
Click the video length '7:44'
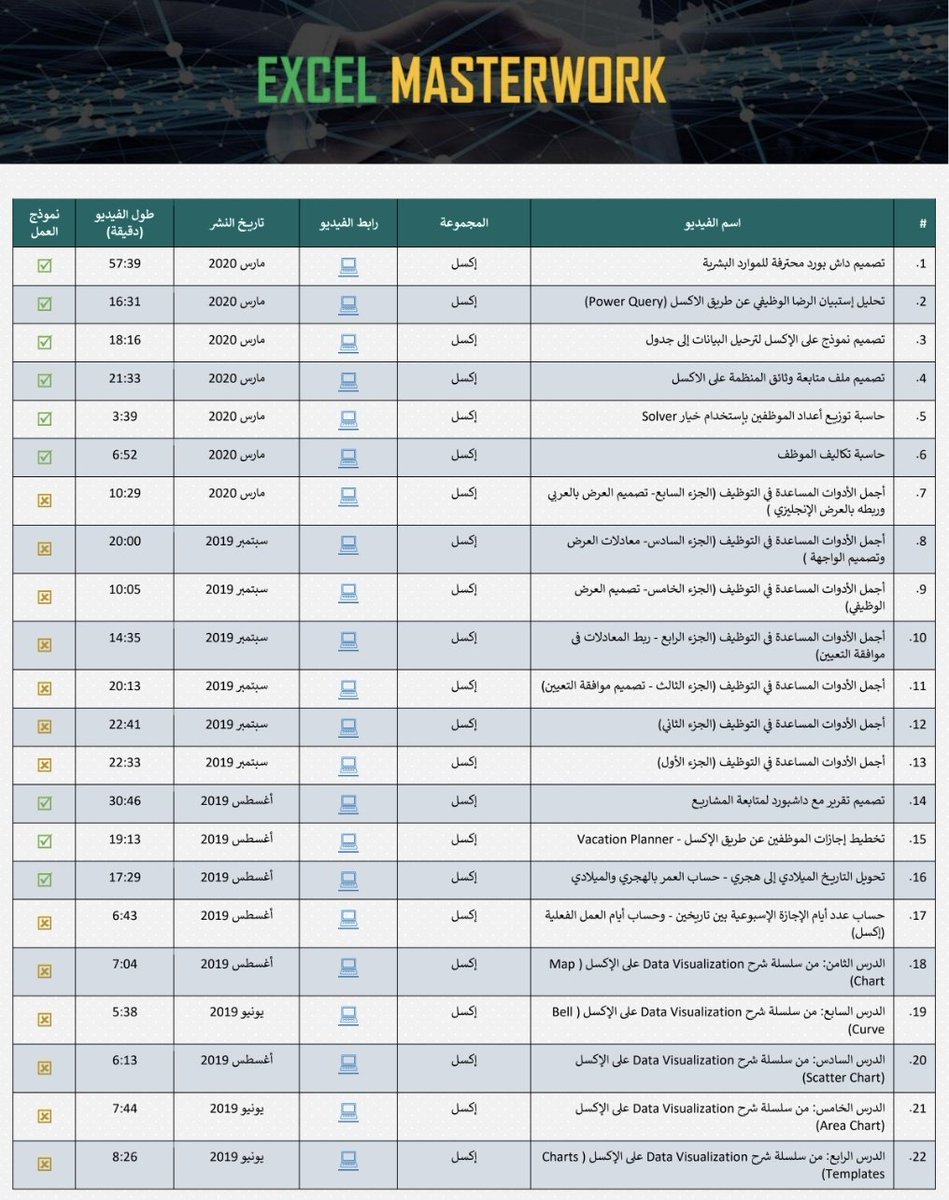click(x=125, y=1108)
